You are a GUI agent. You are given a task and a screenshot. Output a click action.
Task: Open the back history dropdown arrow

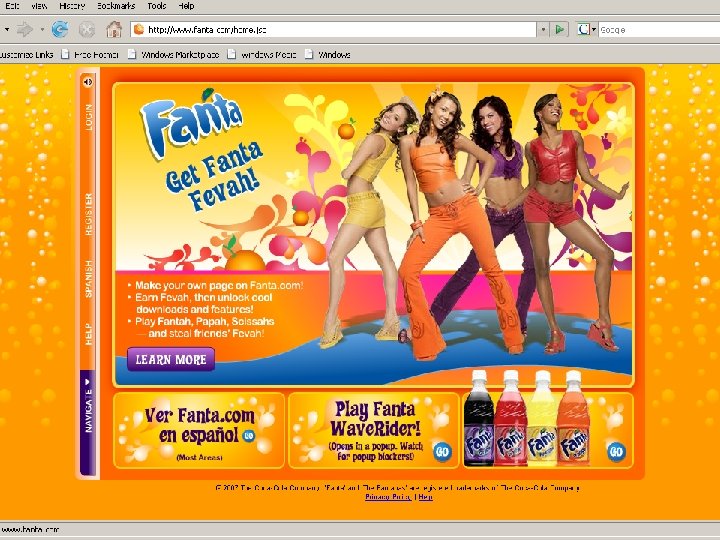coord(6,30)
